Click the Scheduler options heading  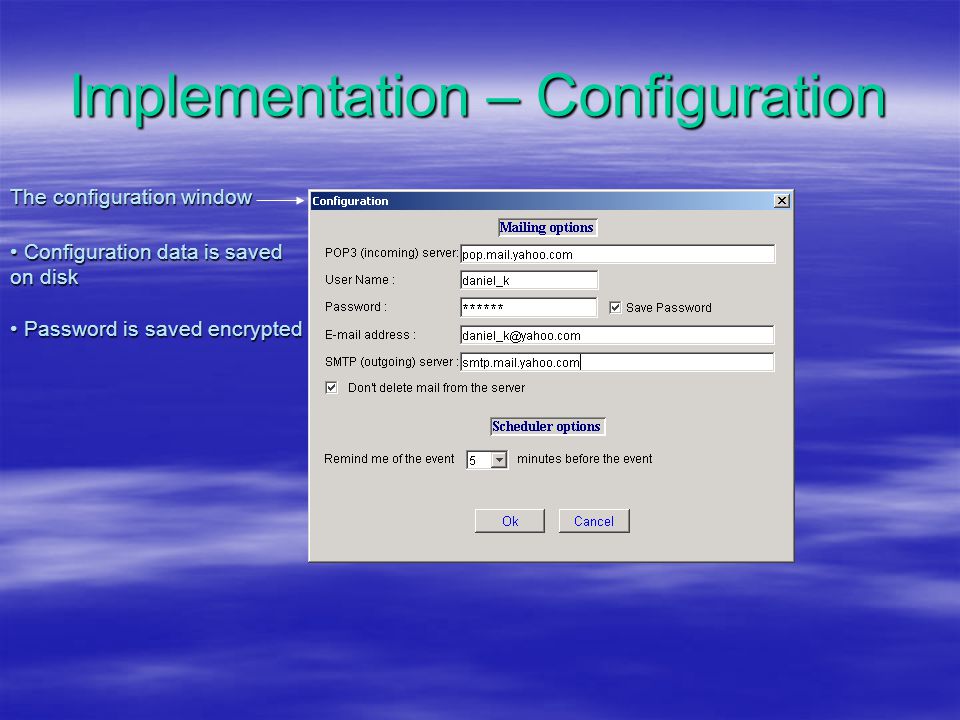pyautogui.click(x=547, y=427)
